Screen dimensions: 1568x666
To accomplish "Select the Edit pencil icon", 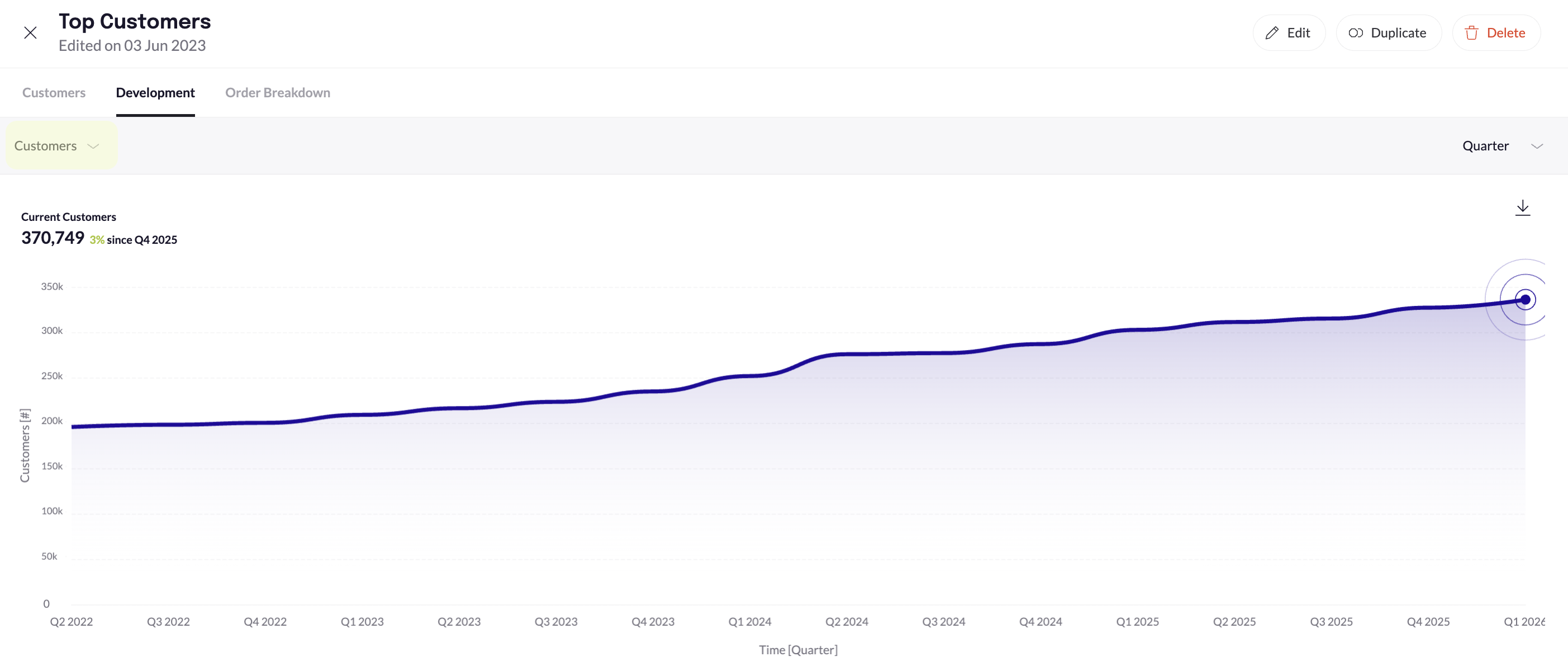I will [x=1272, y=32].
